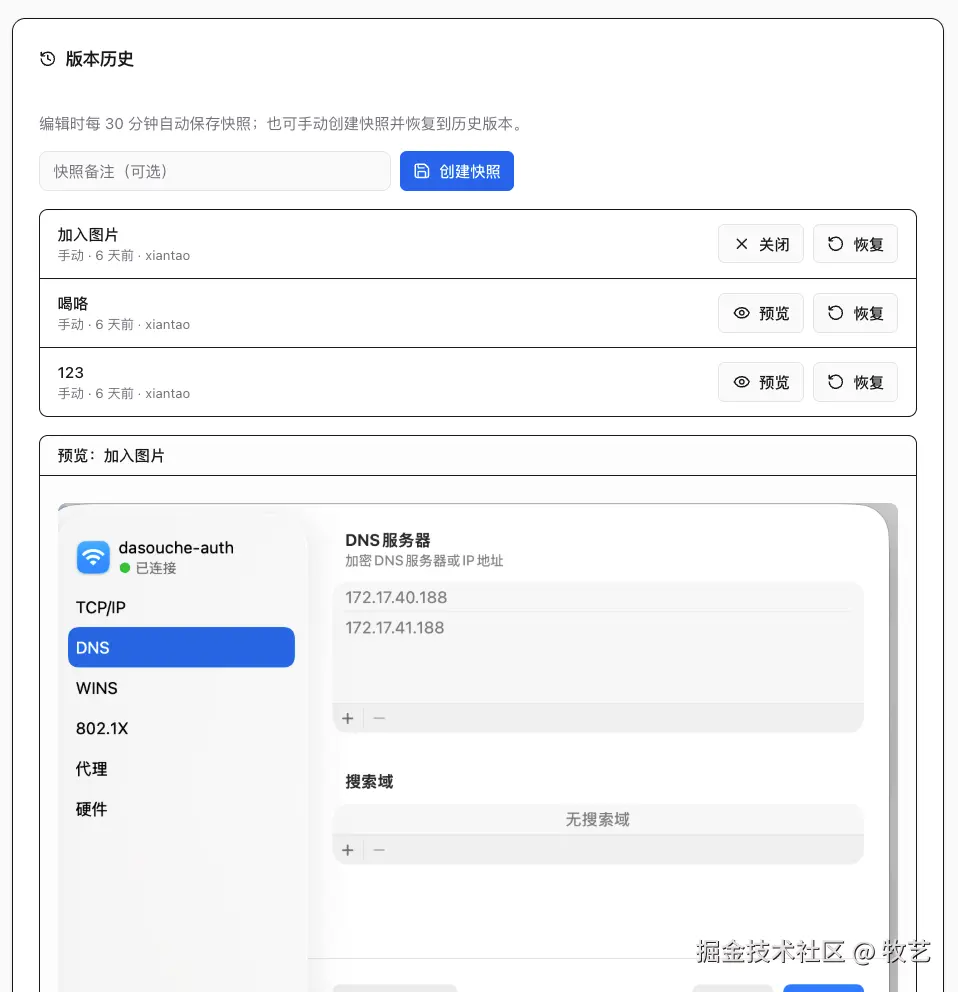Click restore arrow icon in 喝咯 row
The image size is (958, 992).
[835, 313]
